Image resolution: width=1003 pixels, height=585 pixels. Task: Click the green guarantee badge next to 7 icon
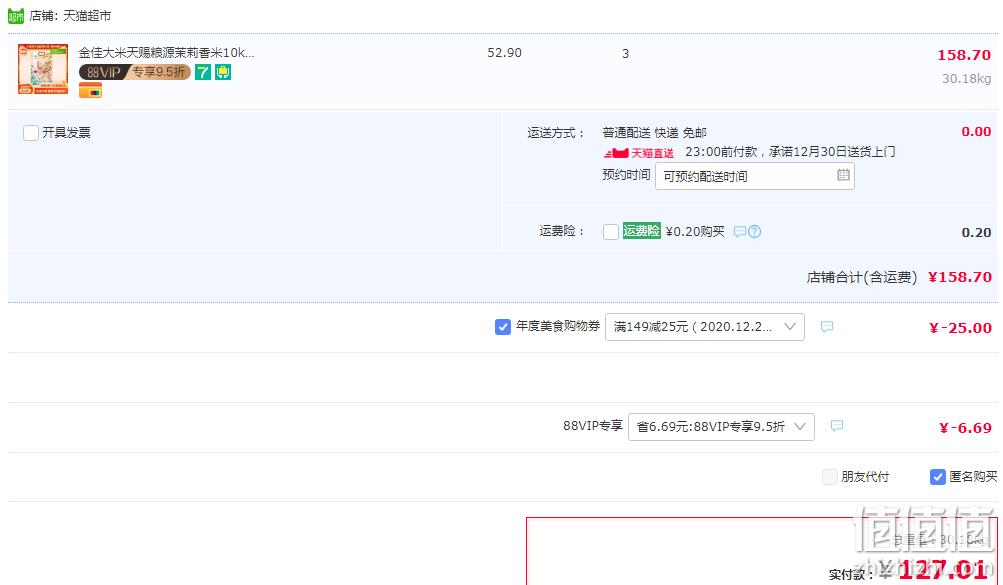coord(223,72)
